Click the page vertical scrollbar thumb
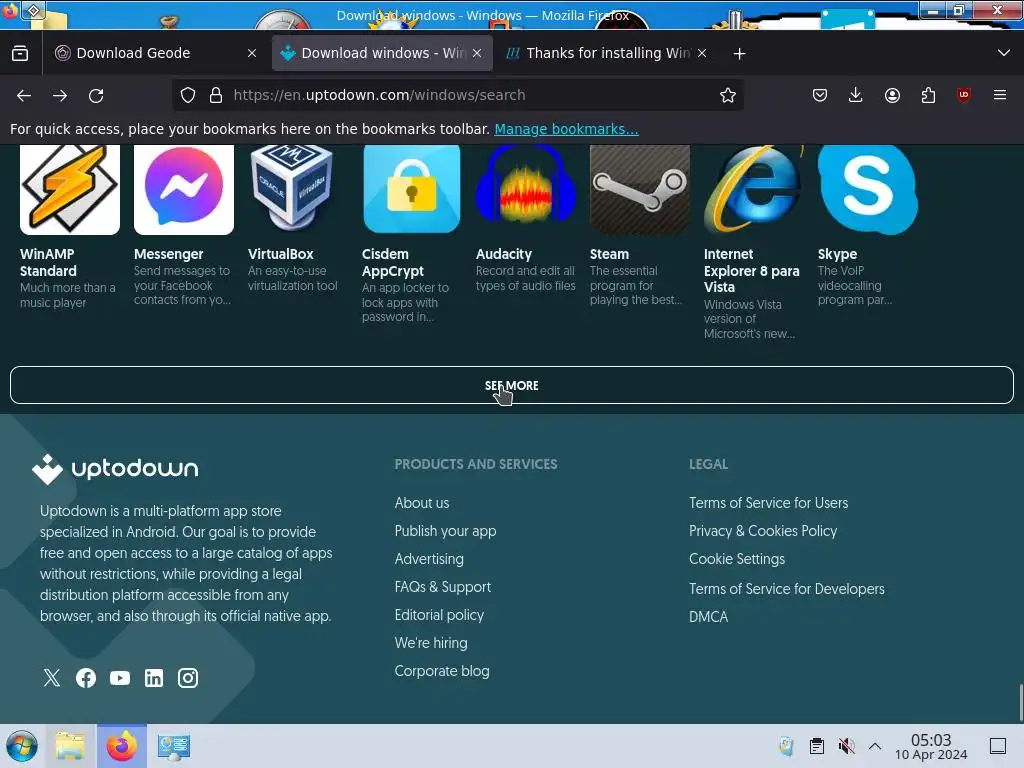The image size is (1024, 768). point(1020,701)
